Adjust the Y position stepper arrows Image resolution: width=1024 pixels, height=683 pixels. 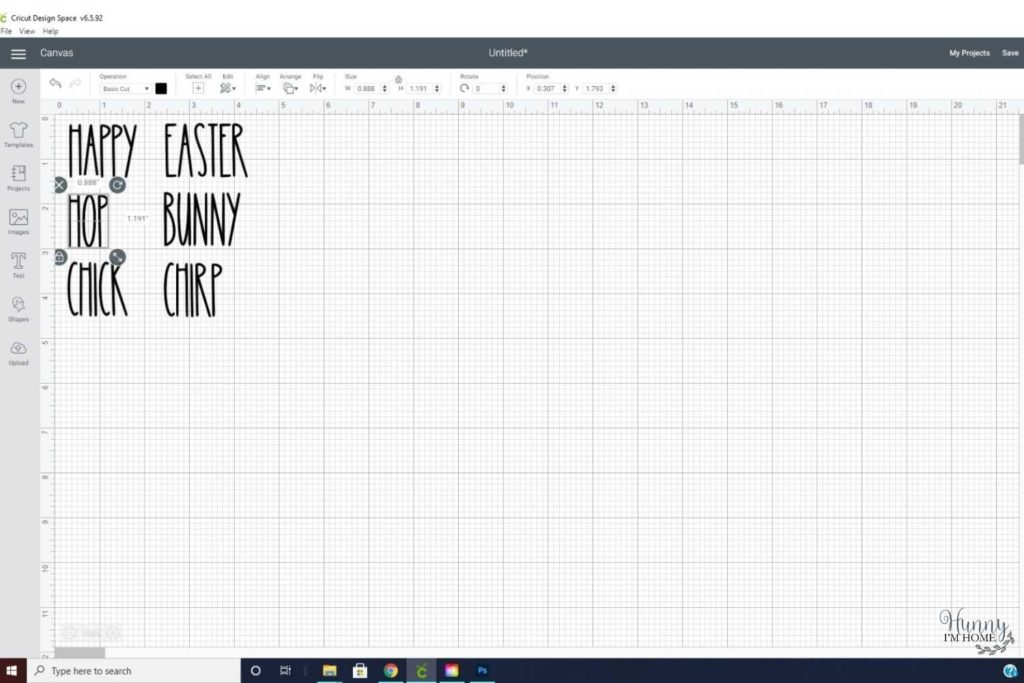pos(614,89)
